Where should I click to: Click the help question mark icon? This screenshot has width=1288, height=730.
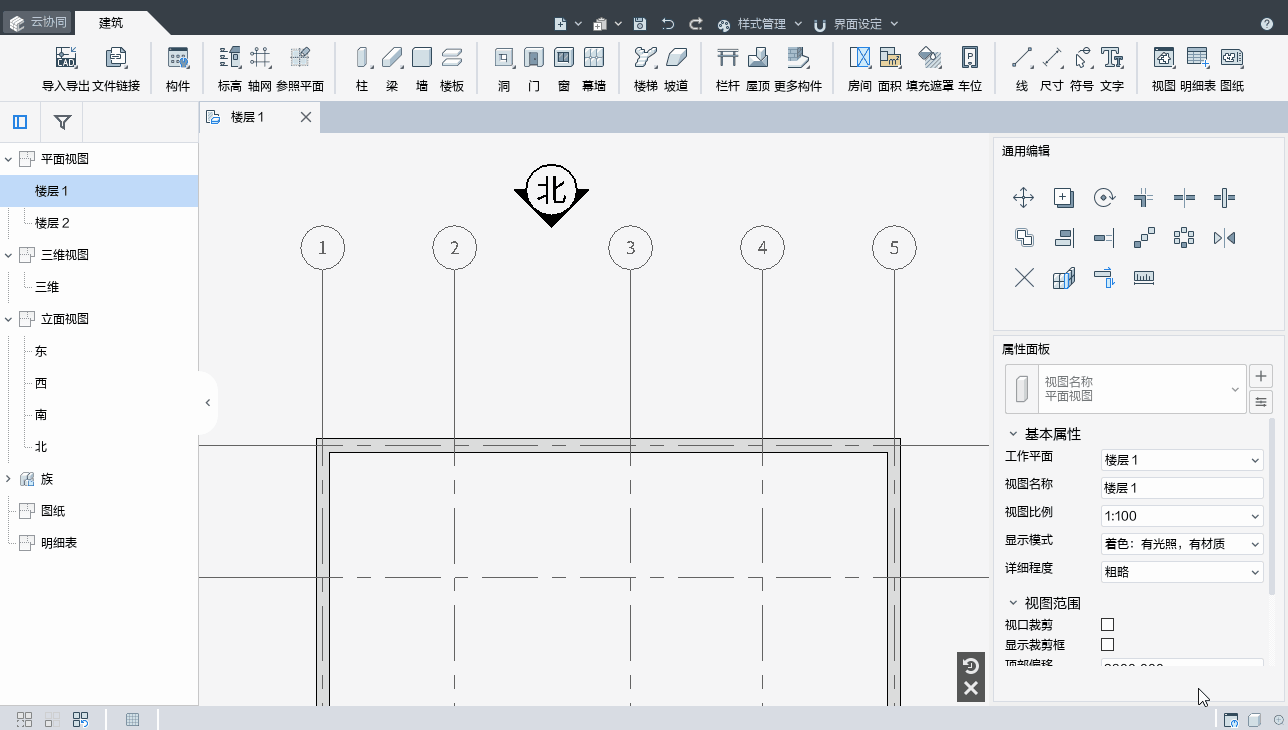[1267, 24]
